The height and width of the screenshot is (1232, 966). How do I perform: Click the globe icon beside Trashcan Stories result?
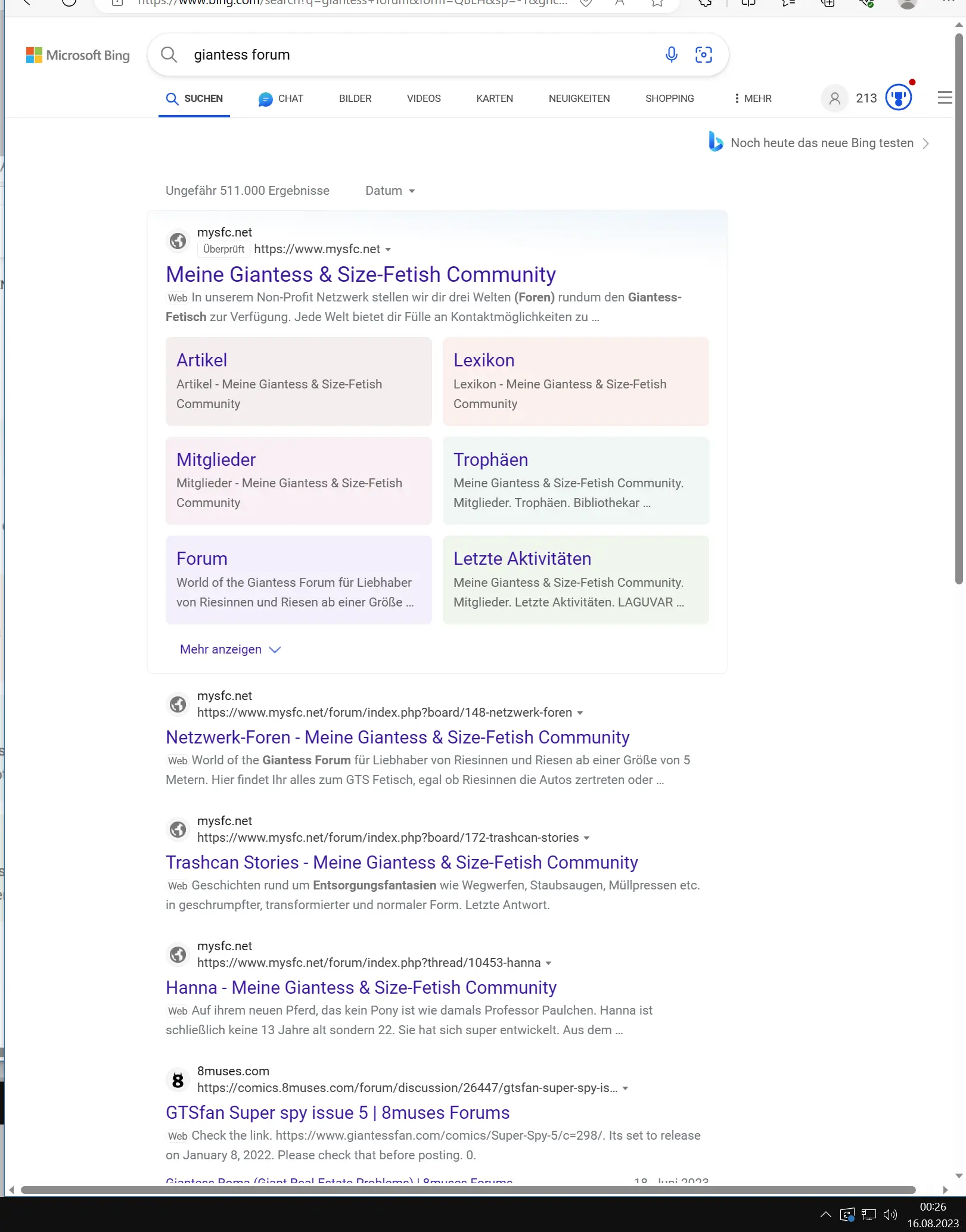coord(178,829)
